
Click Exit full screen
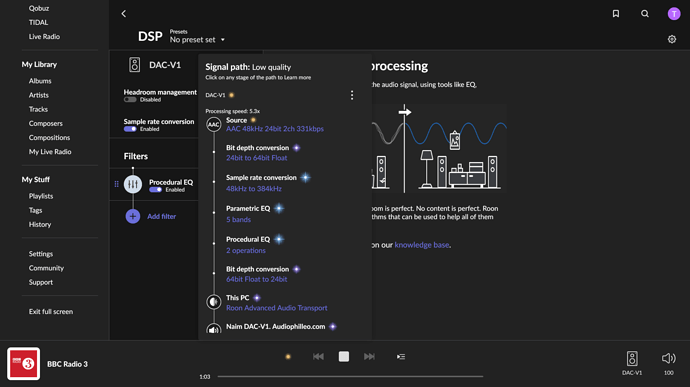[51, 311]
